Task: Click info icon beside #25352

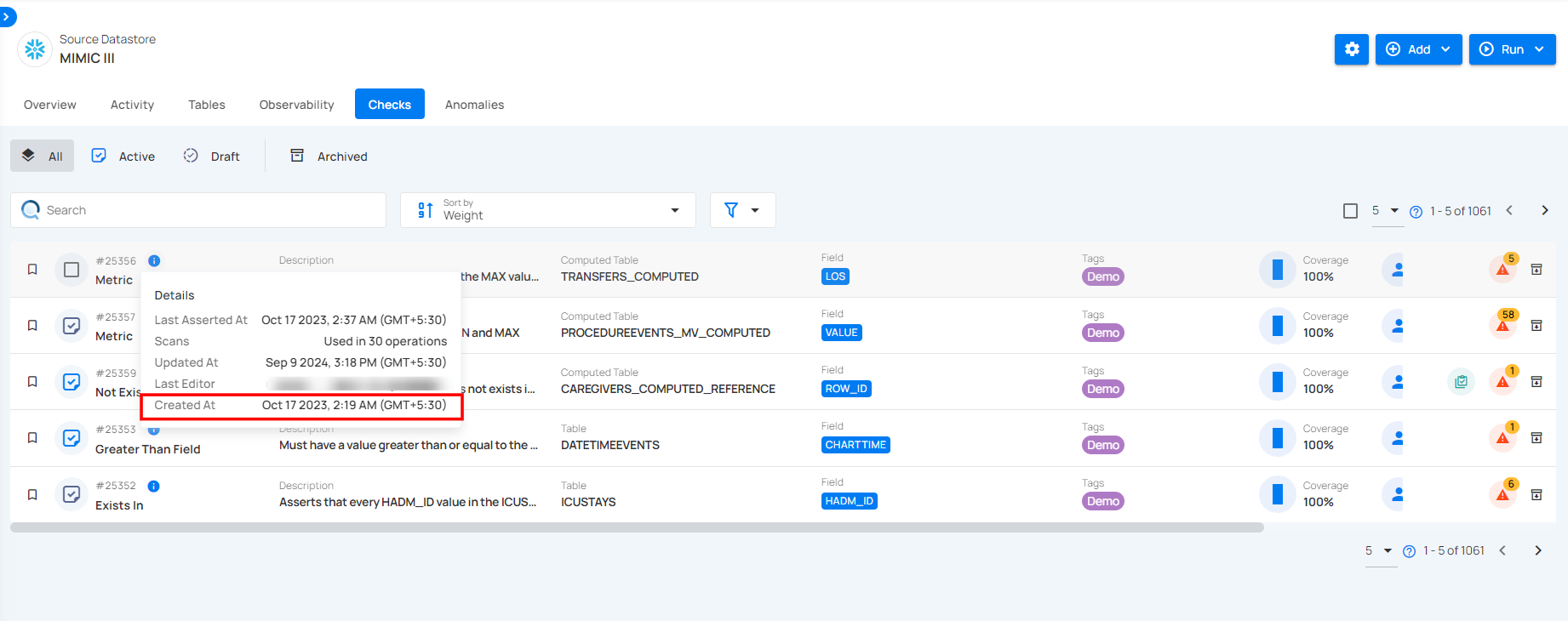Action: point(153,487)
